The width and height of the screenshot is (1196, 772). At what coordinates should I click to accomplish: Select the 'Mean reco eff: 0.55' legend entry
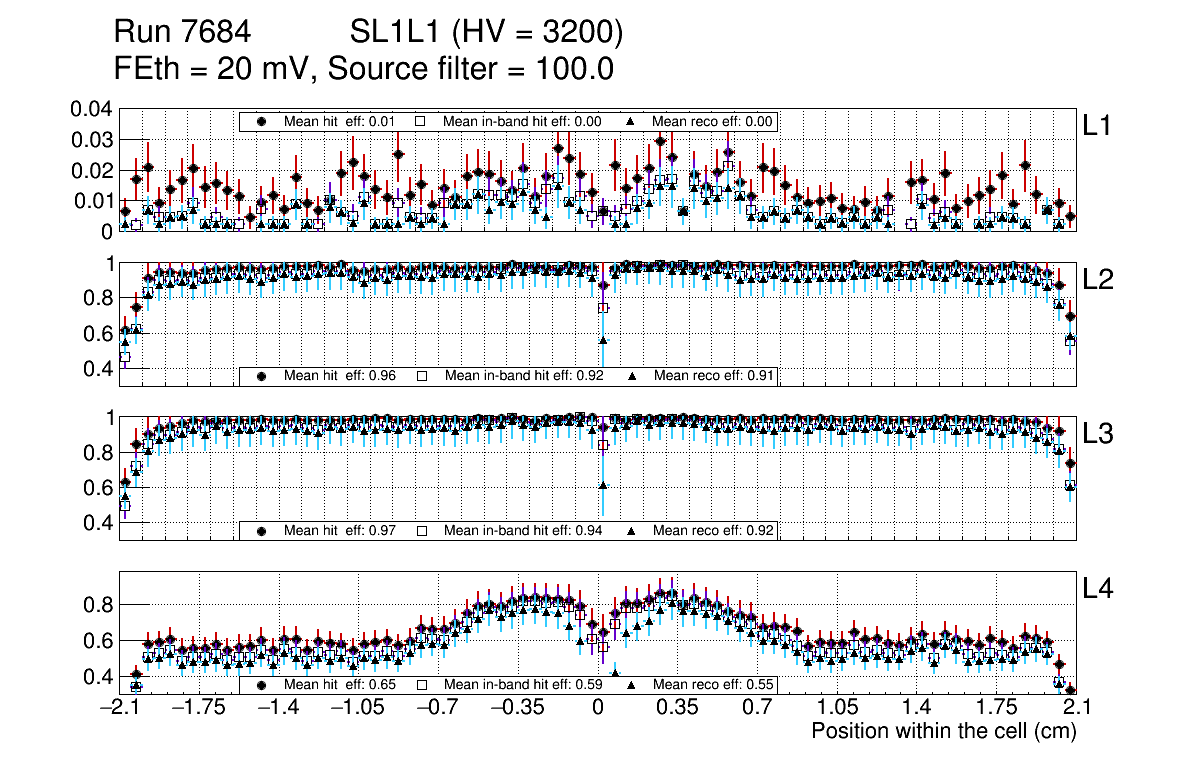712,685
